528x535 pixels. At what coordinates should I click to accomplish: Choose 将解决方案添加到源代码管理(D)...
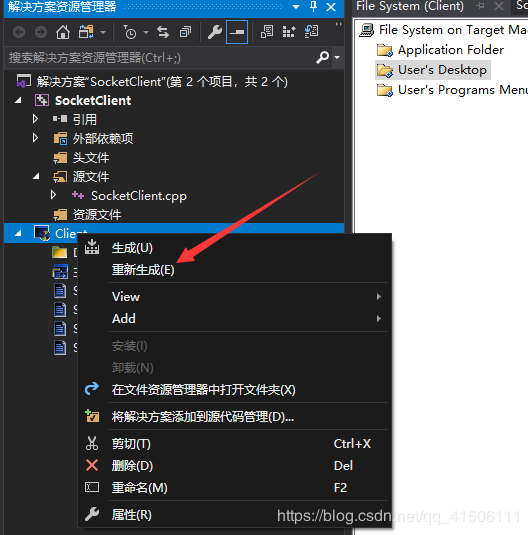click(235, 417)
